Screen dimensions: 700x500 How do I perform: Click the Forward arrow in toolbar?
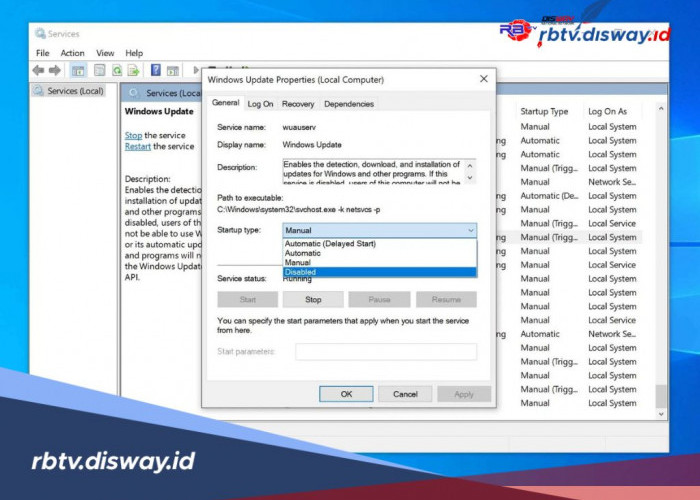[52, 70]
